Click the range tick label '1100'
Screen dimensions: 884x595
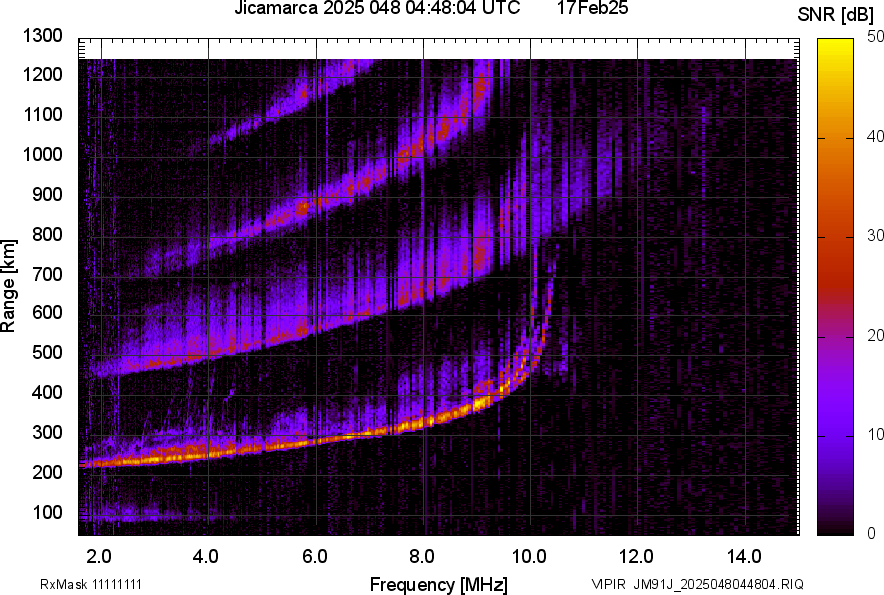click(42, 114)
